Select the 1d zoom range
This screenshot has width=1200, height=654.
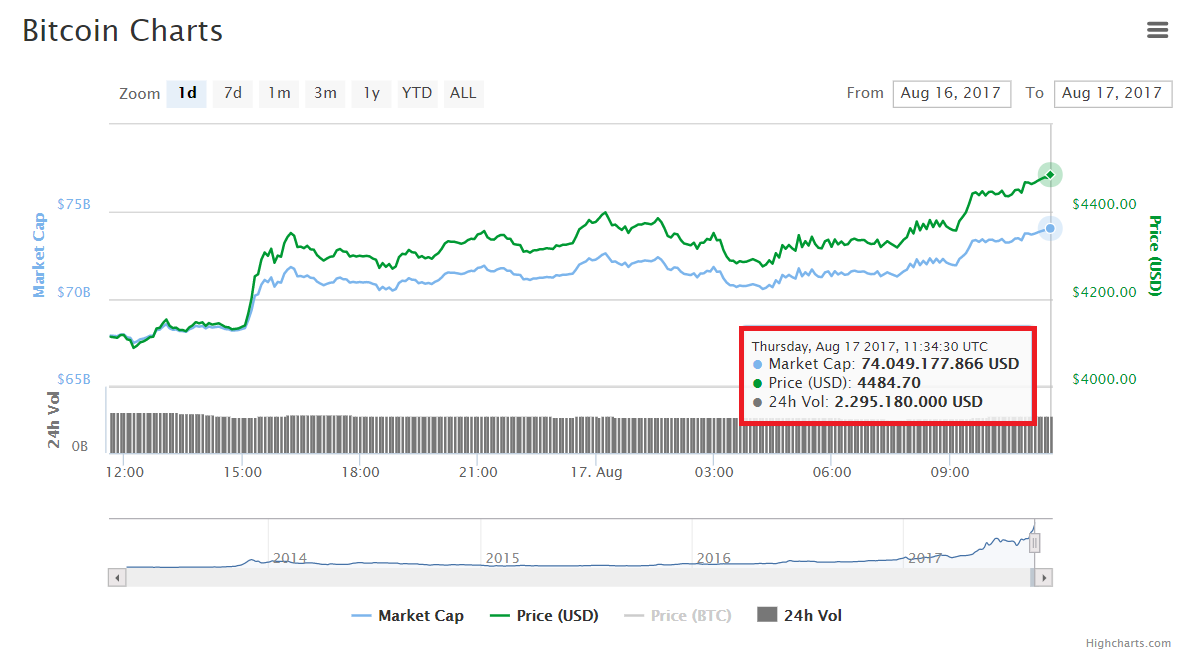(187, 93)
